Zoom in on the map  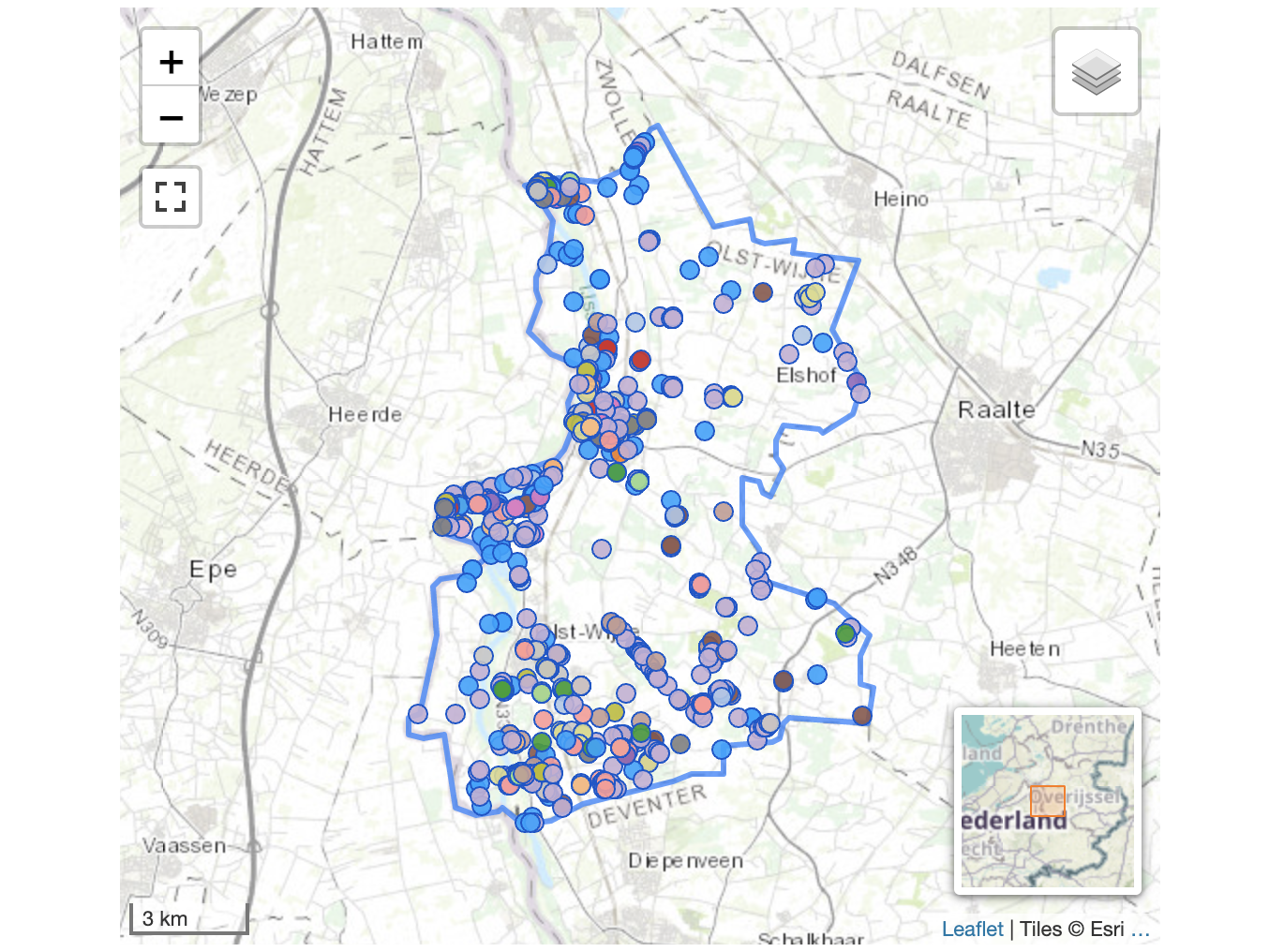pyautogui.click(x=171, y=62)
